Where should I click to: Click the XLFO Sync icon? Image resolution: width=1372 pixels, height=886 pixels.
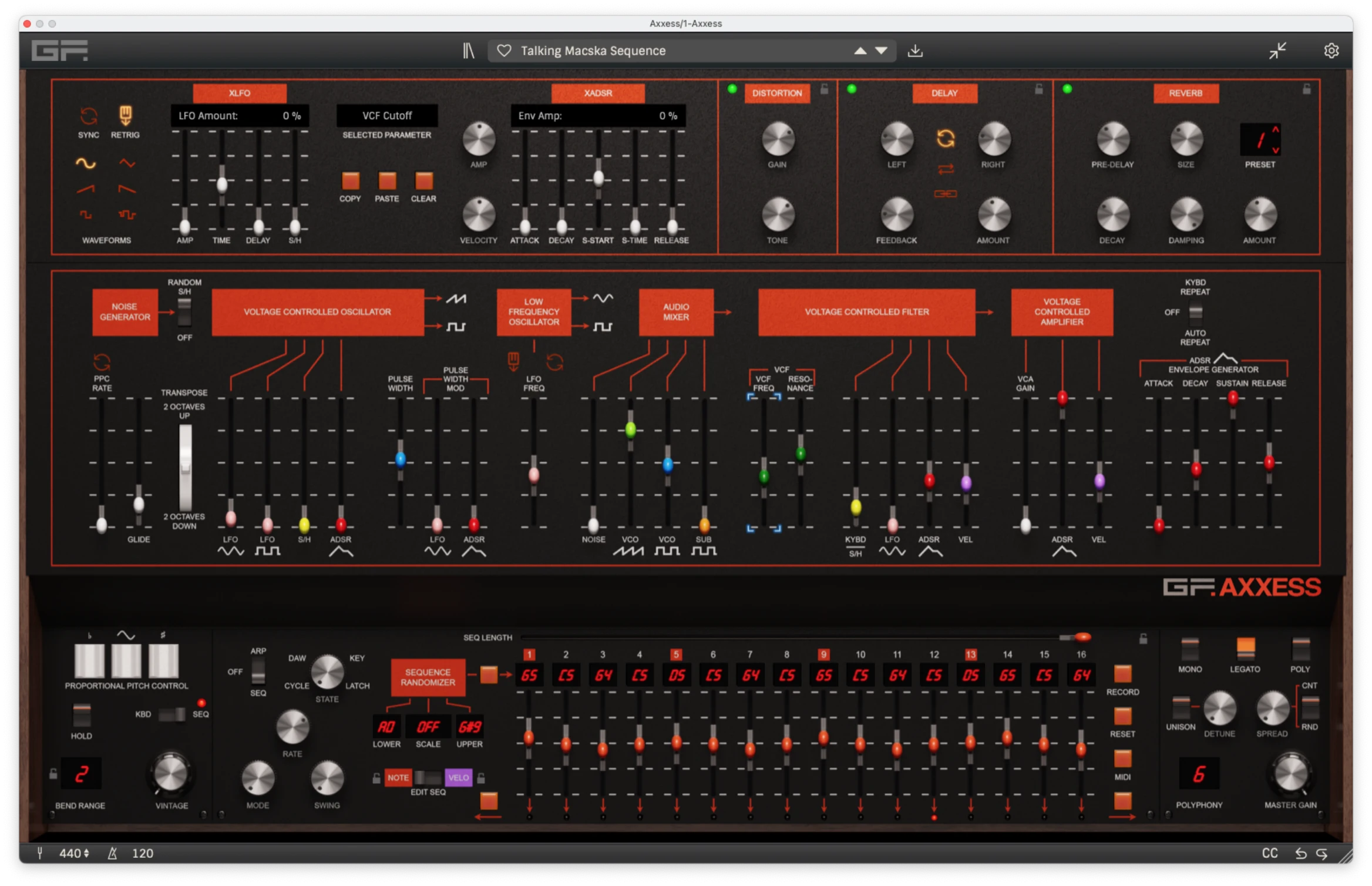click(89, 116)
